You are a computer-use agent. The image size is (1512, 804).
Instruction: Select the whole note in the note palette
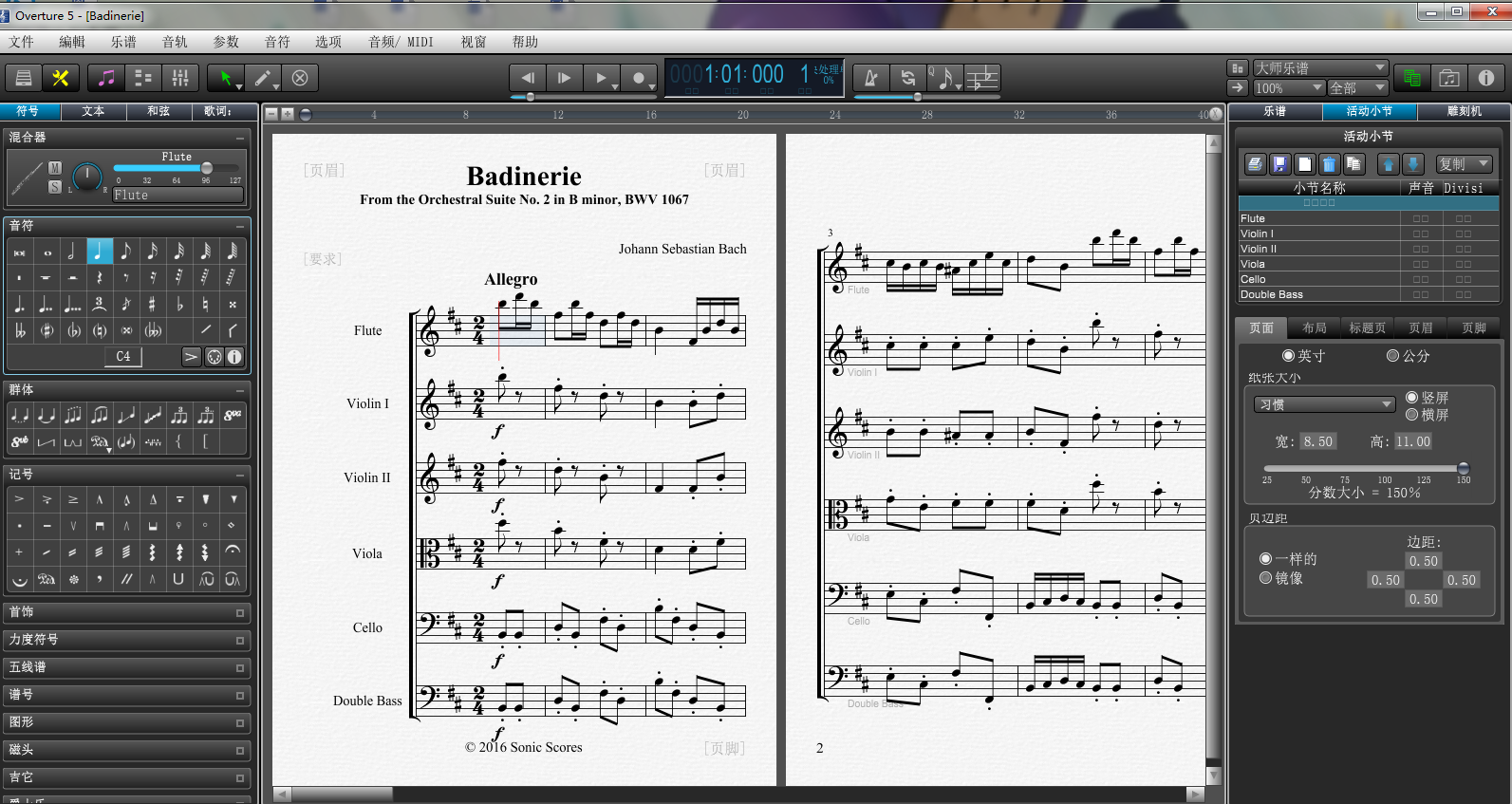[46, 252]
